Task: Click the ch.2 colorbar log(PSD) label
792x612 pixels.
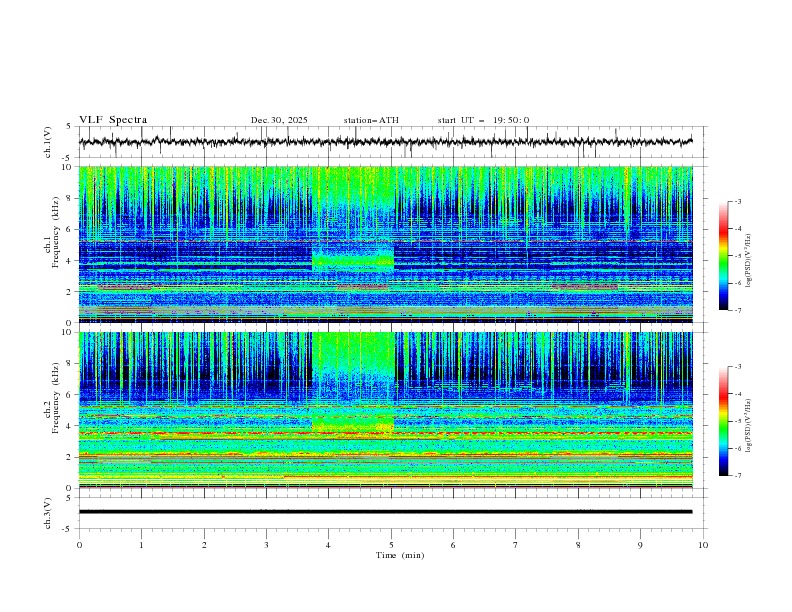Action: point(748,425)
